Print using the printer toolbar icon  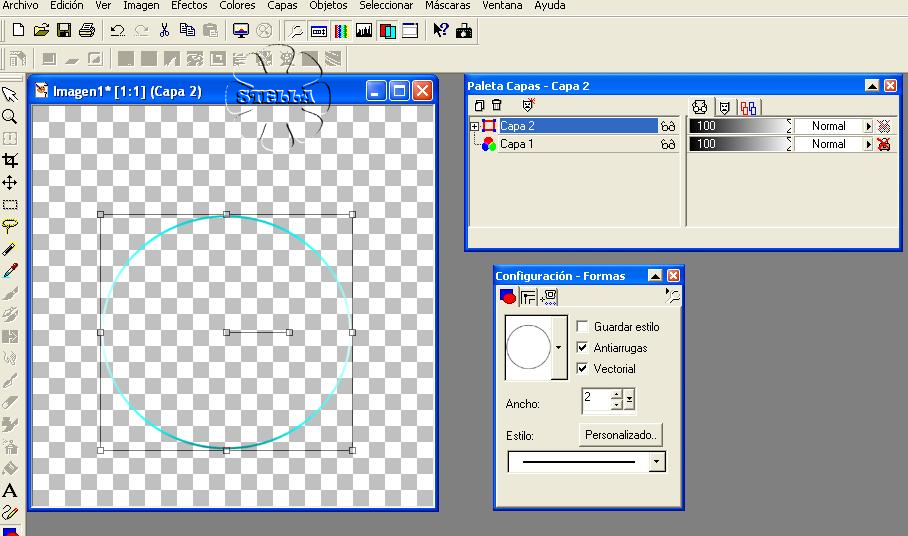[87, 30]
